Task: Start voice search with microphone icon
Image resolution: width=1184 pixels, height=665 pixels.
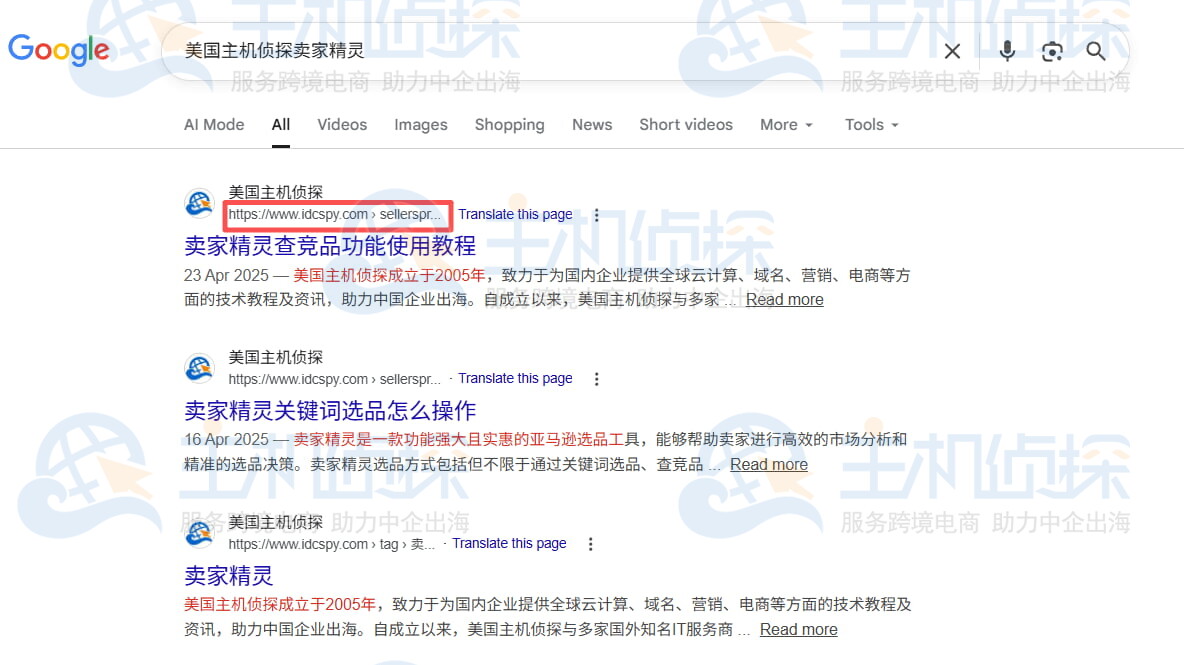Action: [x=1006, y=51]
